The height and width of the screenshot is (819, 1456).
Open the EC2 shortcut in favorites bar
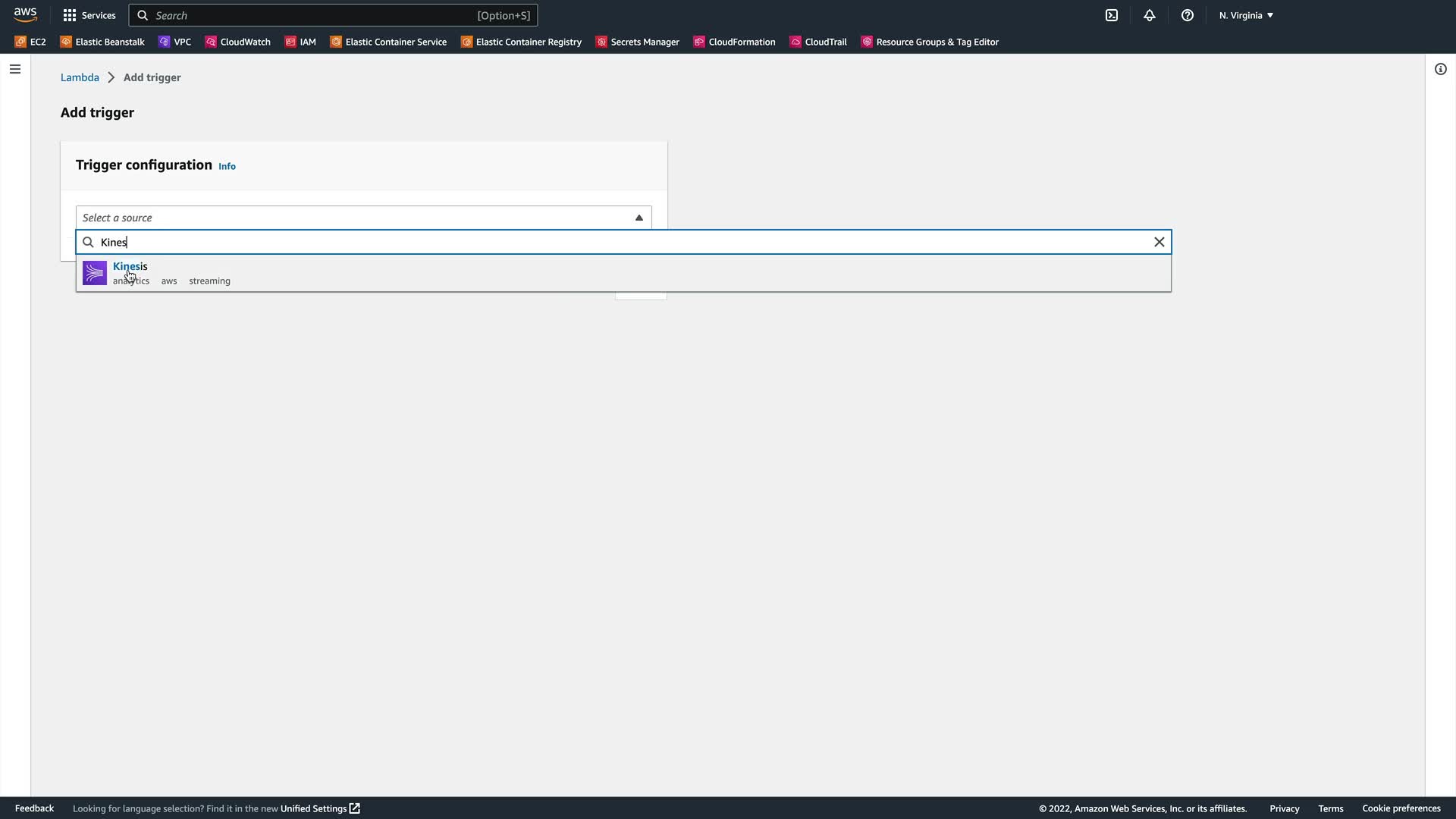[x=31, y=42]
